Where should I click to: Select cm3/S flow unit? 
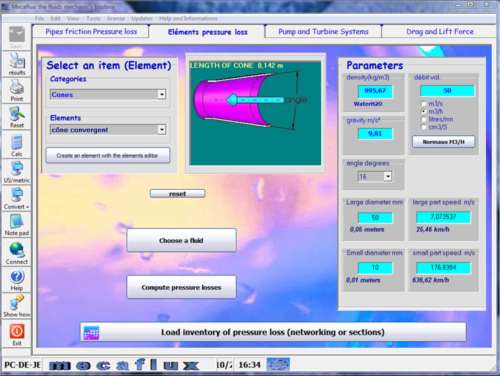[424, 127]
